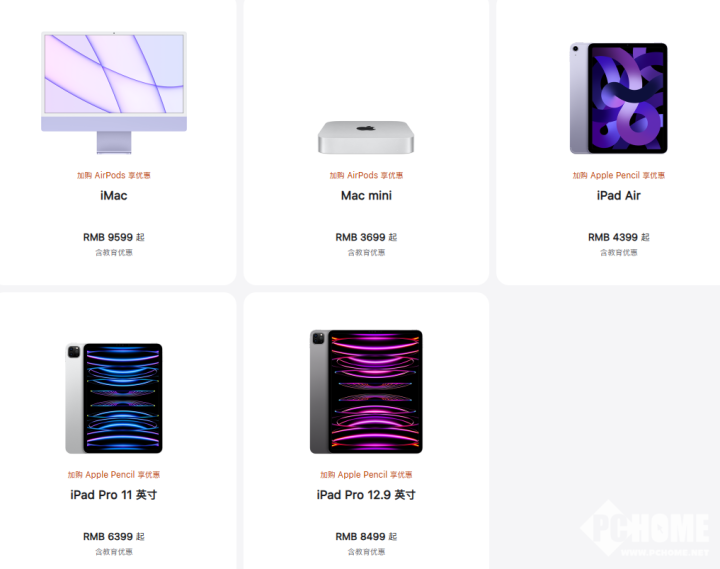Click the iMac product title

(114, 196)
